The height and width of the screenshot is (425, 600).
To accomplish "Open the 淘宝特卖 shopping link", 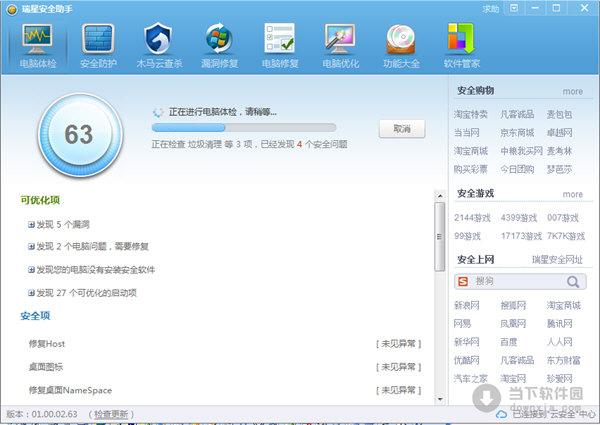I will click(x=471, y=114).
